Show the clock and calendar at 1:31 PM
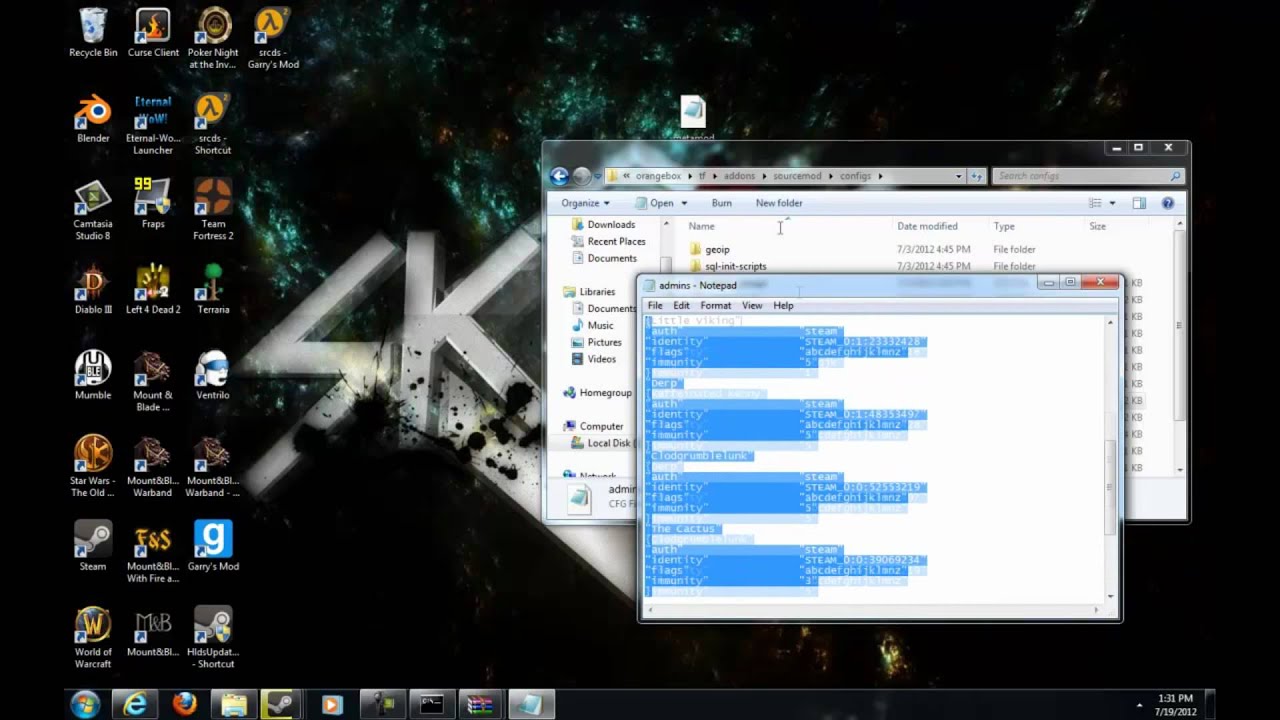The width and height of the screenshot is (1280, 720). (1175, 704)
